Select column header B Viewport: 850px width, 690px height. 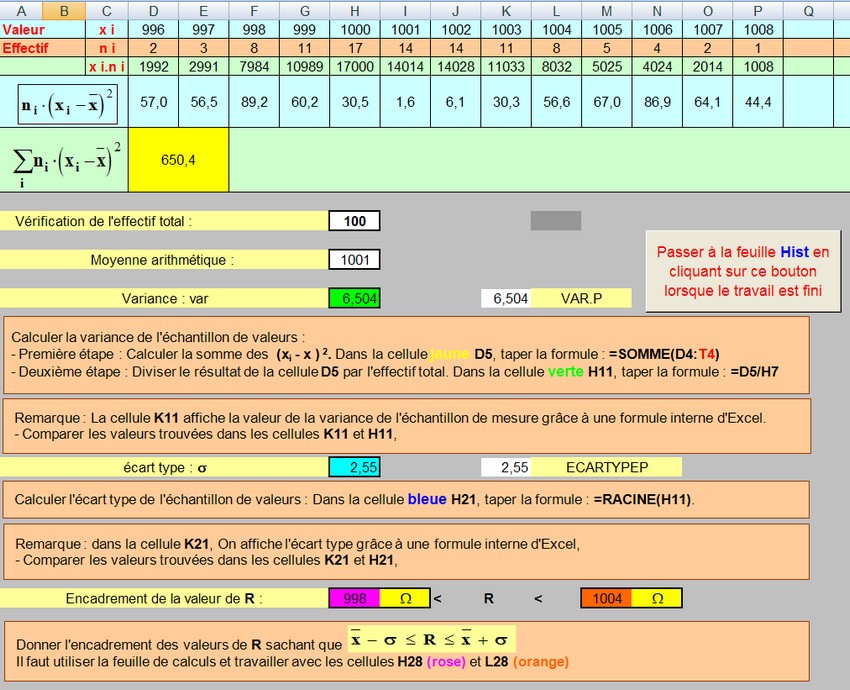coord(64,10)
